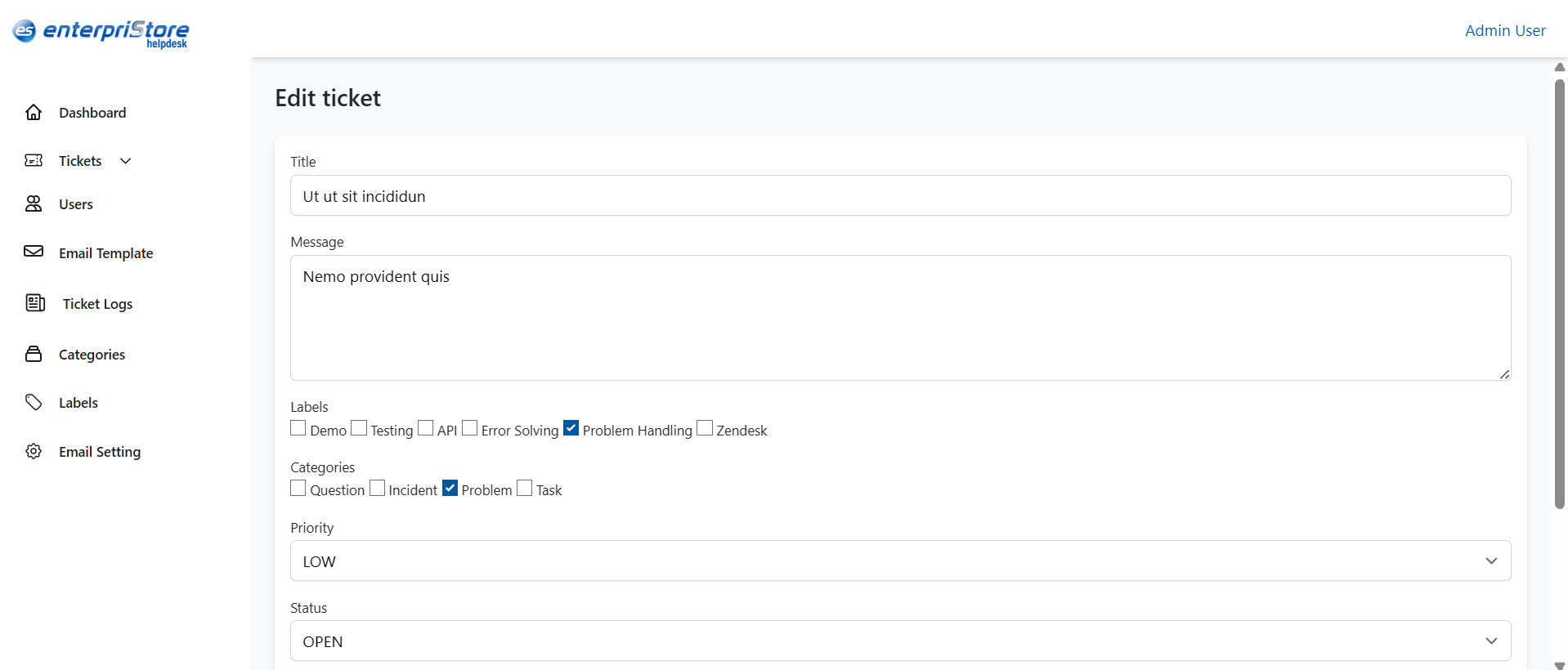Click the Labels tag icon
The width and height of the screenshot is (1568, 670).
pyautogui.click(x=34, y=402)
